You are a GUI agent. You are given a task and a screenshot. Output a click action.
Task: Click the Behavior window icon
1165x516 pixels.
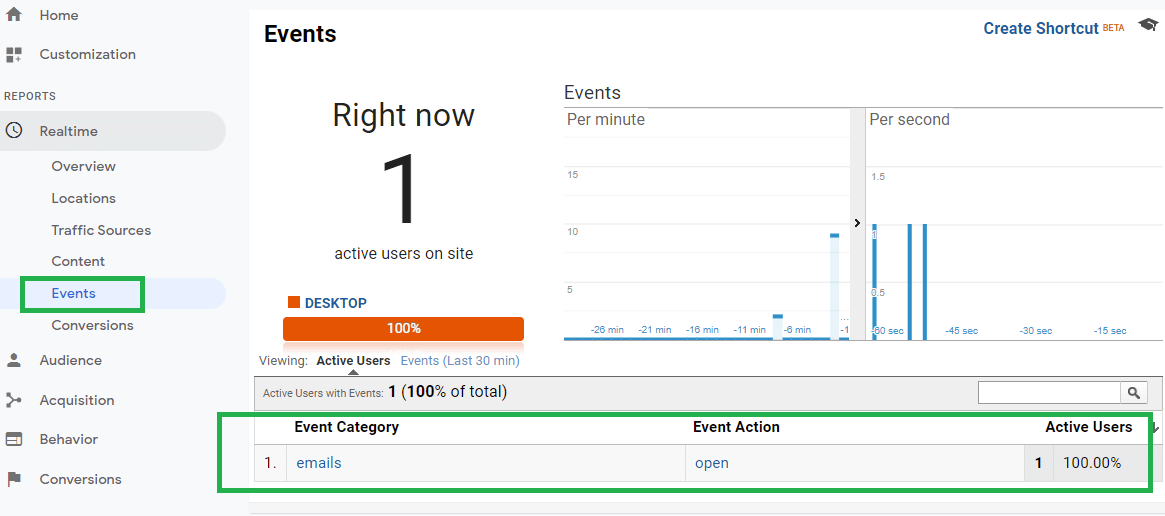pos(13,439)
